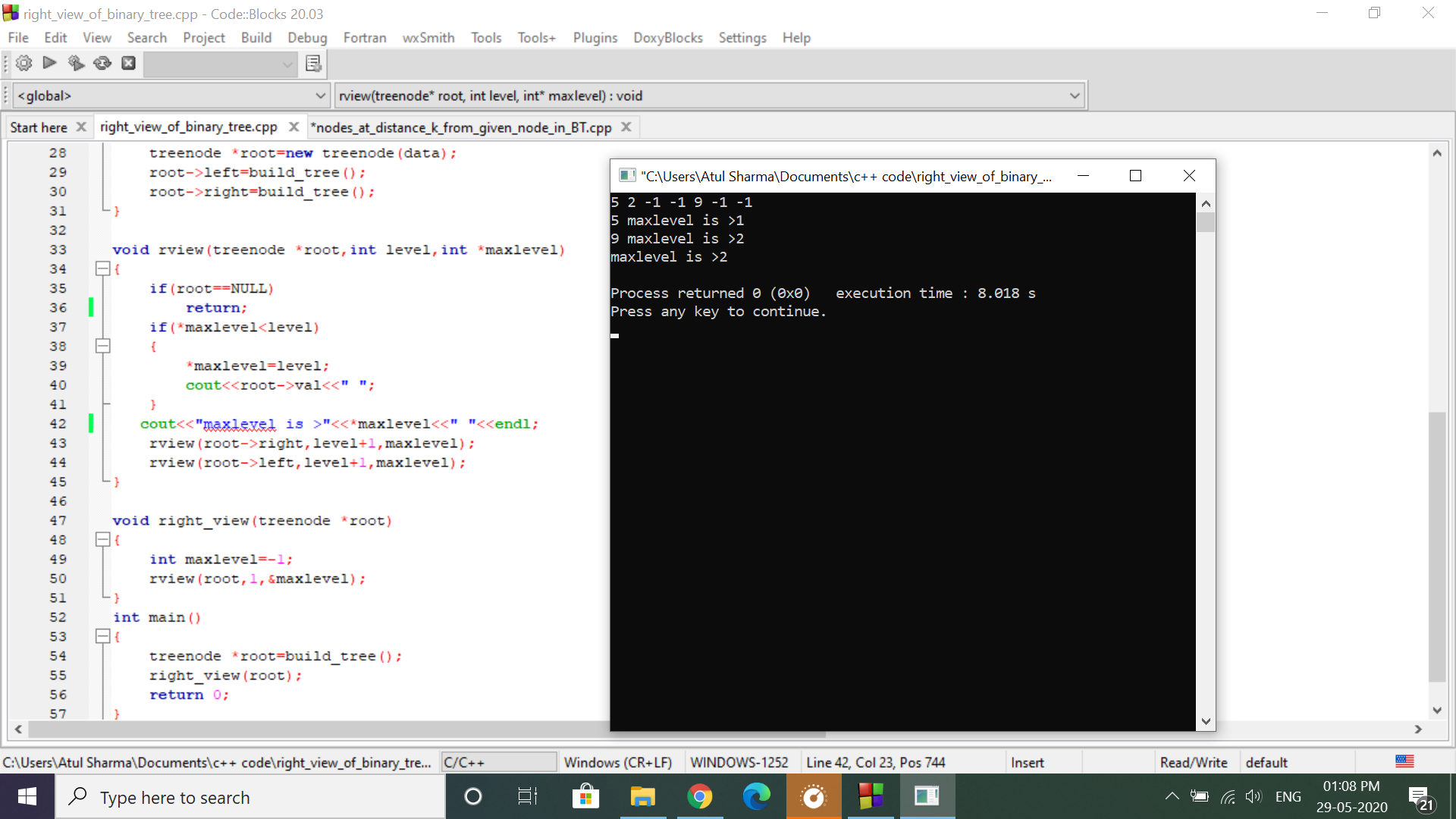1456x819 pixels.
Task: Switch to nodes_at_distance_k_from_given_node_in_BT.cpp tab
Action: 461,127
